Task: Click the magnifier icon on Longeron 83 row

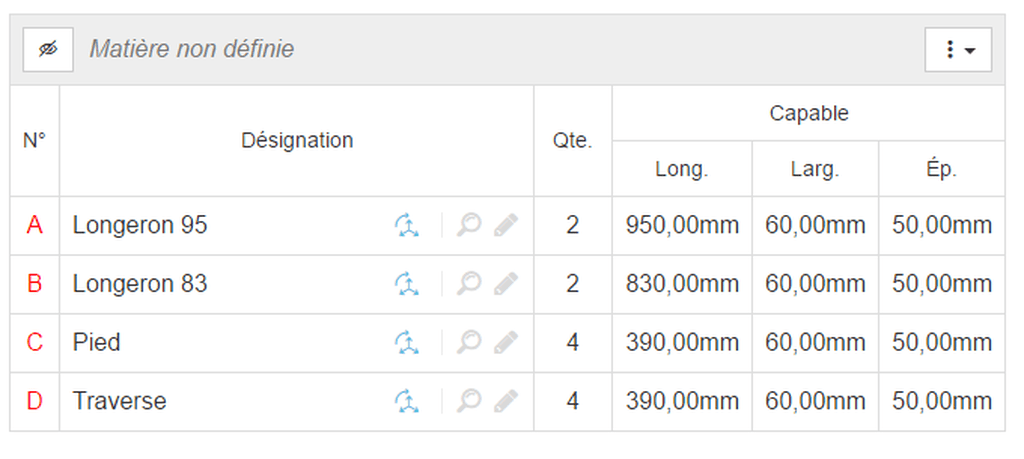Action: [469, 284]
